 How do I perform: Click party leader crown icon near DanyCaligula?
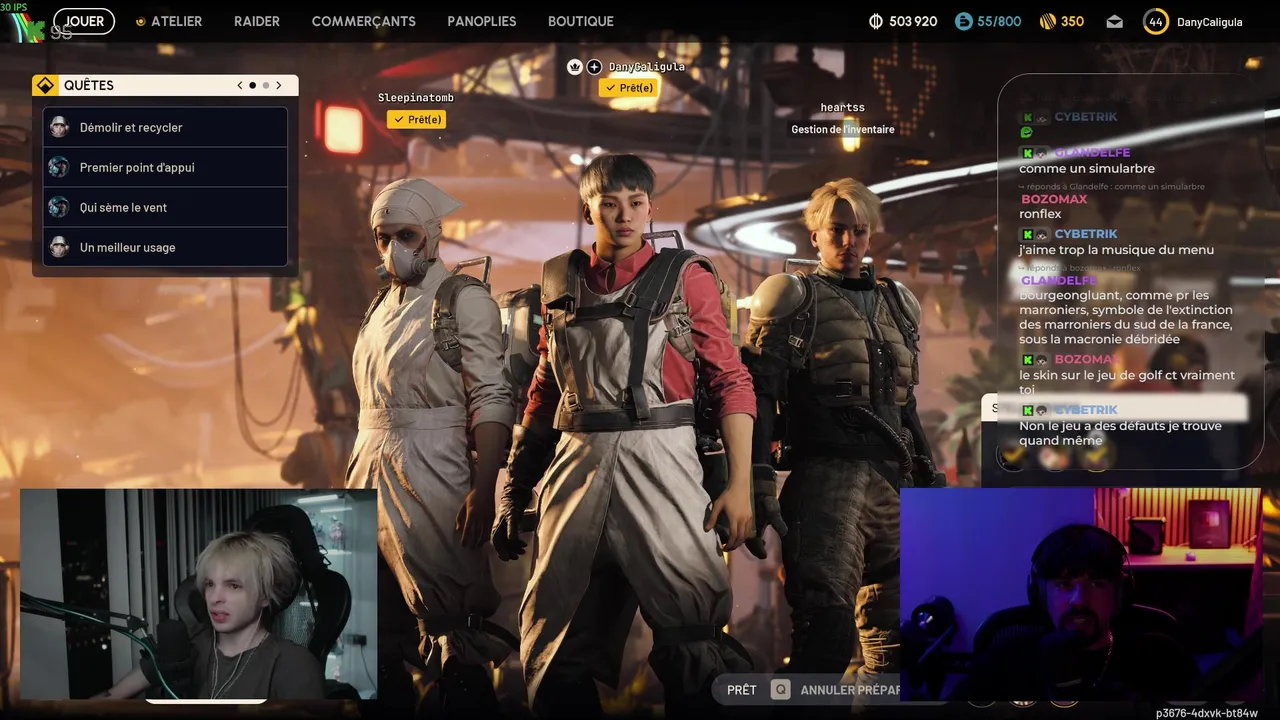click(x=575, y=67)
